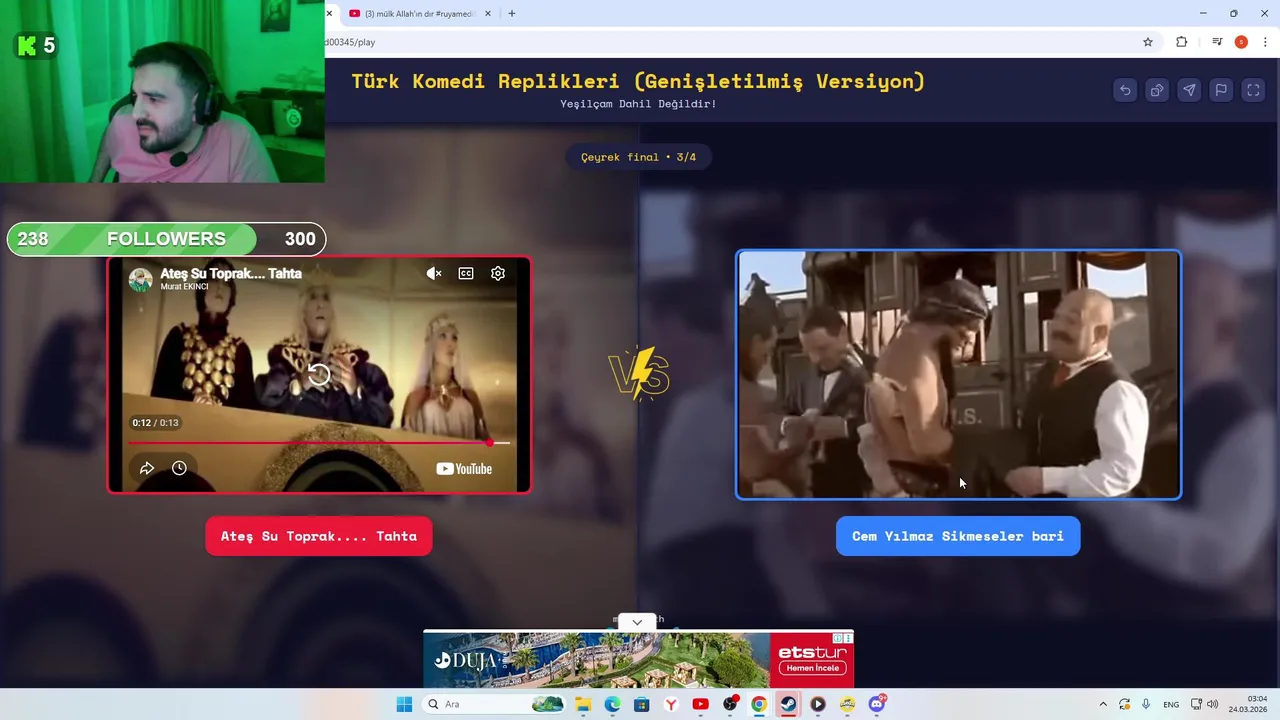Open Murat EKİNCİ channel avatar in player
Viewport: 1280px width, 720px height.
coord(141,280)
